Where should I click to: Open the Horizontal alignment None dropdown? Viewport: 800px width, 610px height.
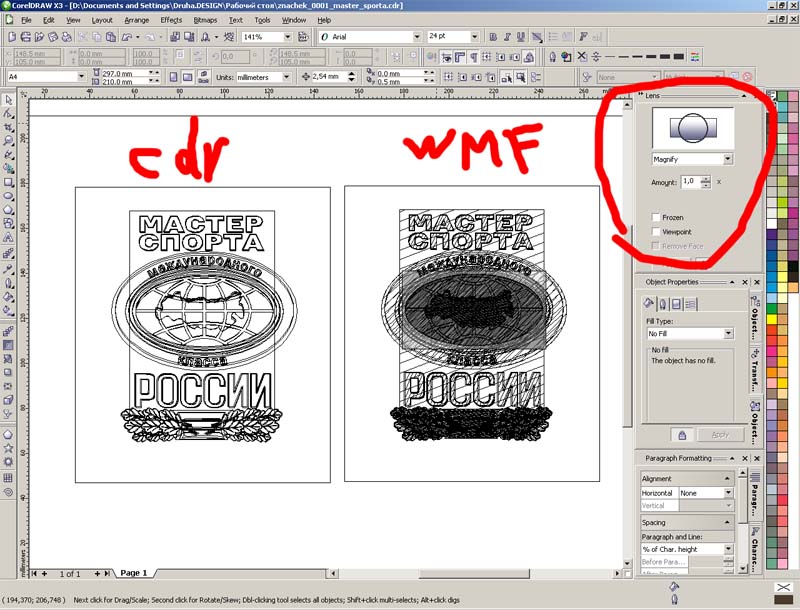(729, 493)
